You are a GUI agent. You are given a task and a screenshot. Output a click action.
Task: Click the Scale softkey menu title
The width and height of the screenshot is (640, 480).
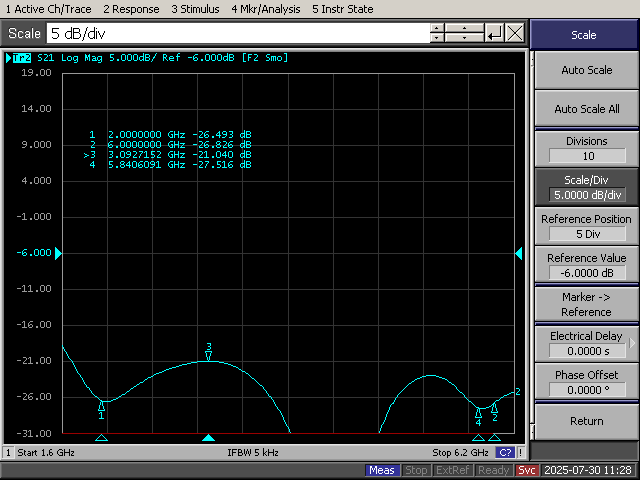584,35
